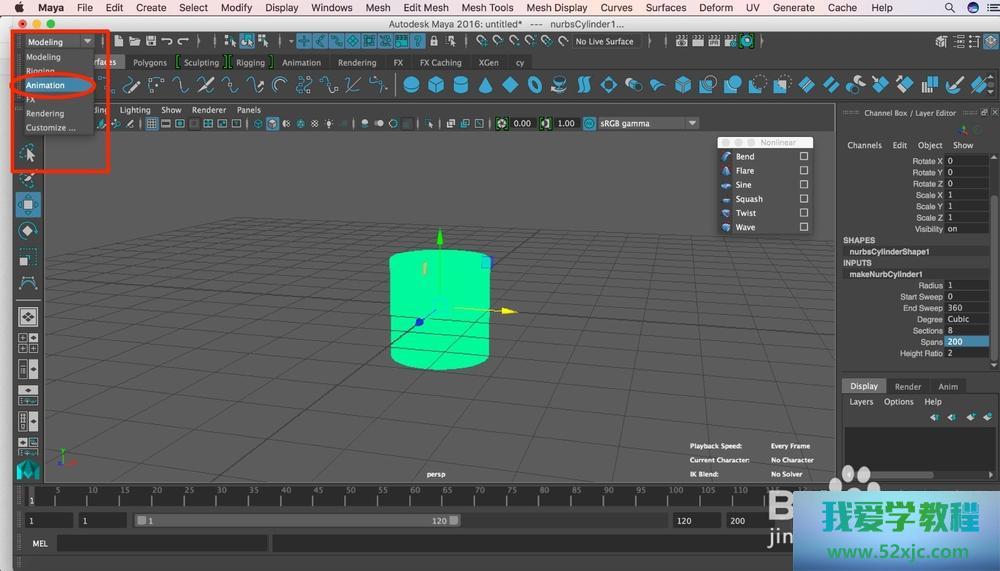Click the save scene icon
This screenshot has width=1000, height=571.
point(150,41)
